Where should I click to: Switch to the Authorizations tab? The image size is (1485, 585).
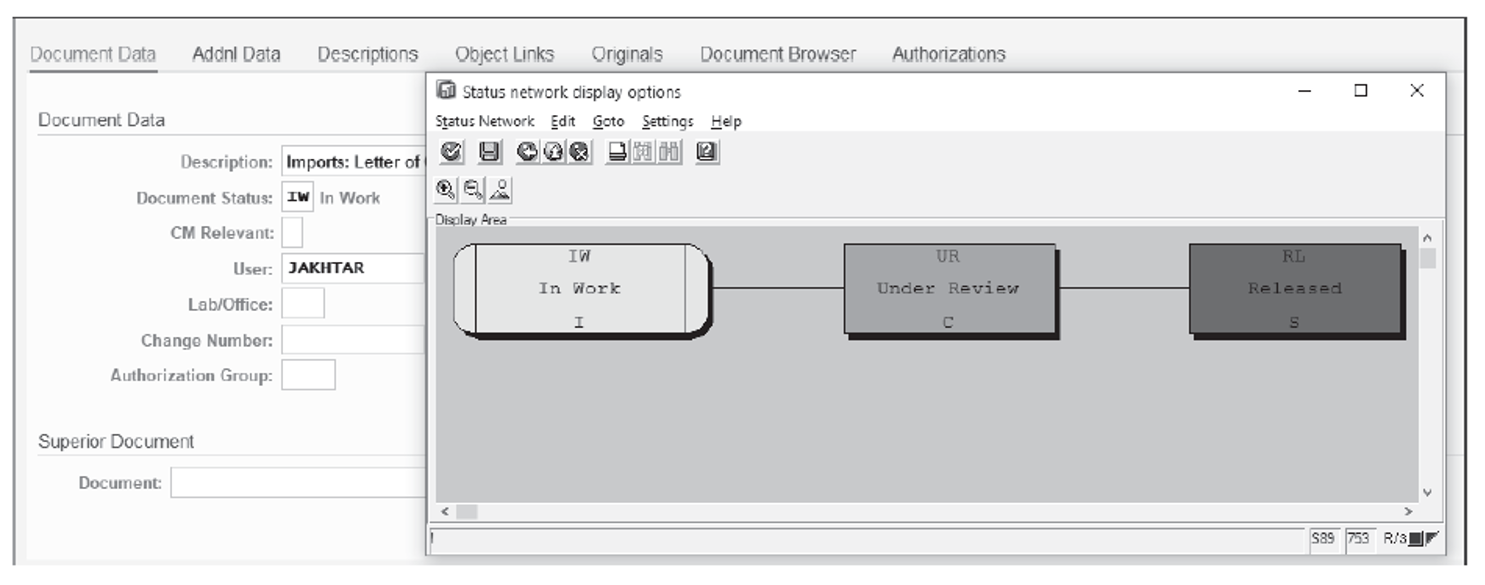949,54
